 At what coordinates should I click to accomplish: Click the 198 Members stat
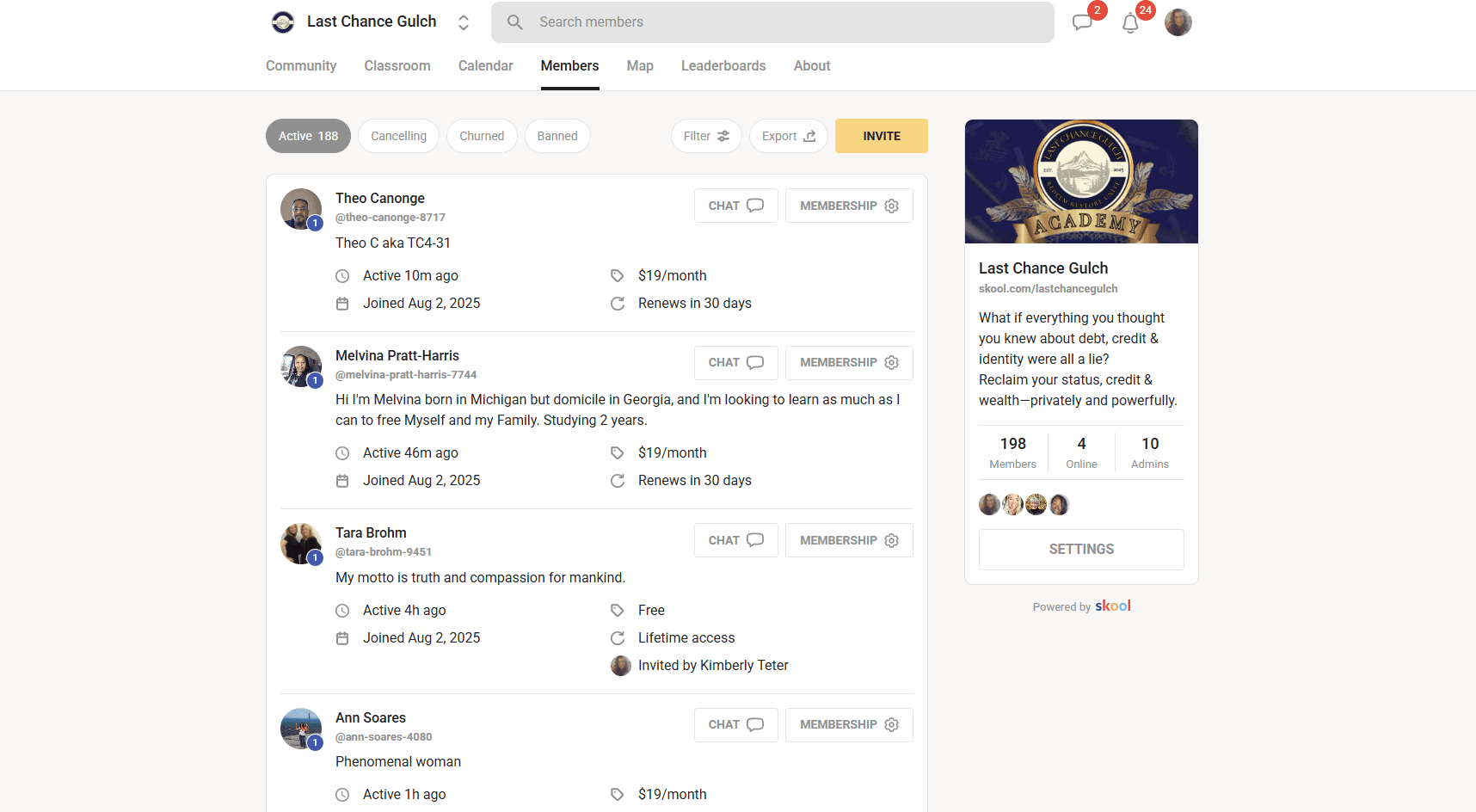coord(1013,452)
